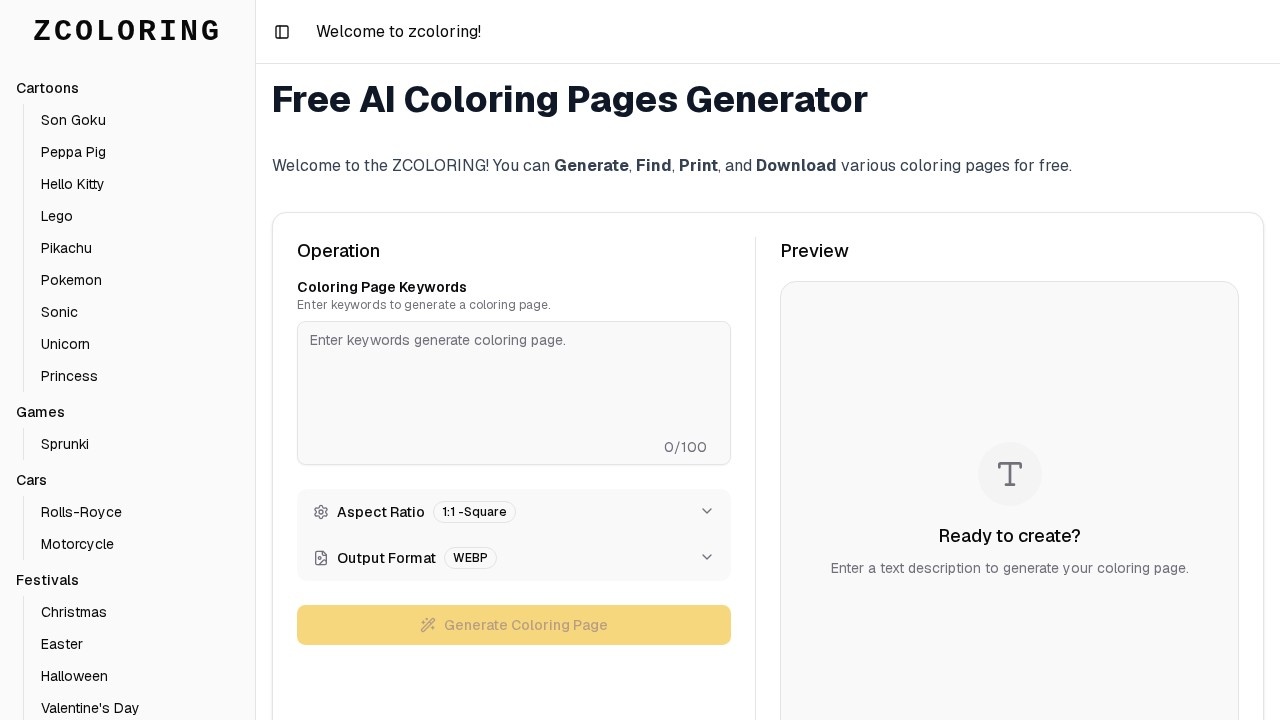Open Pikachu coloring pages

click(66, 248)
